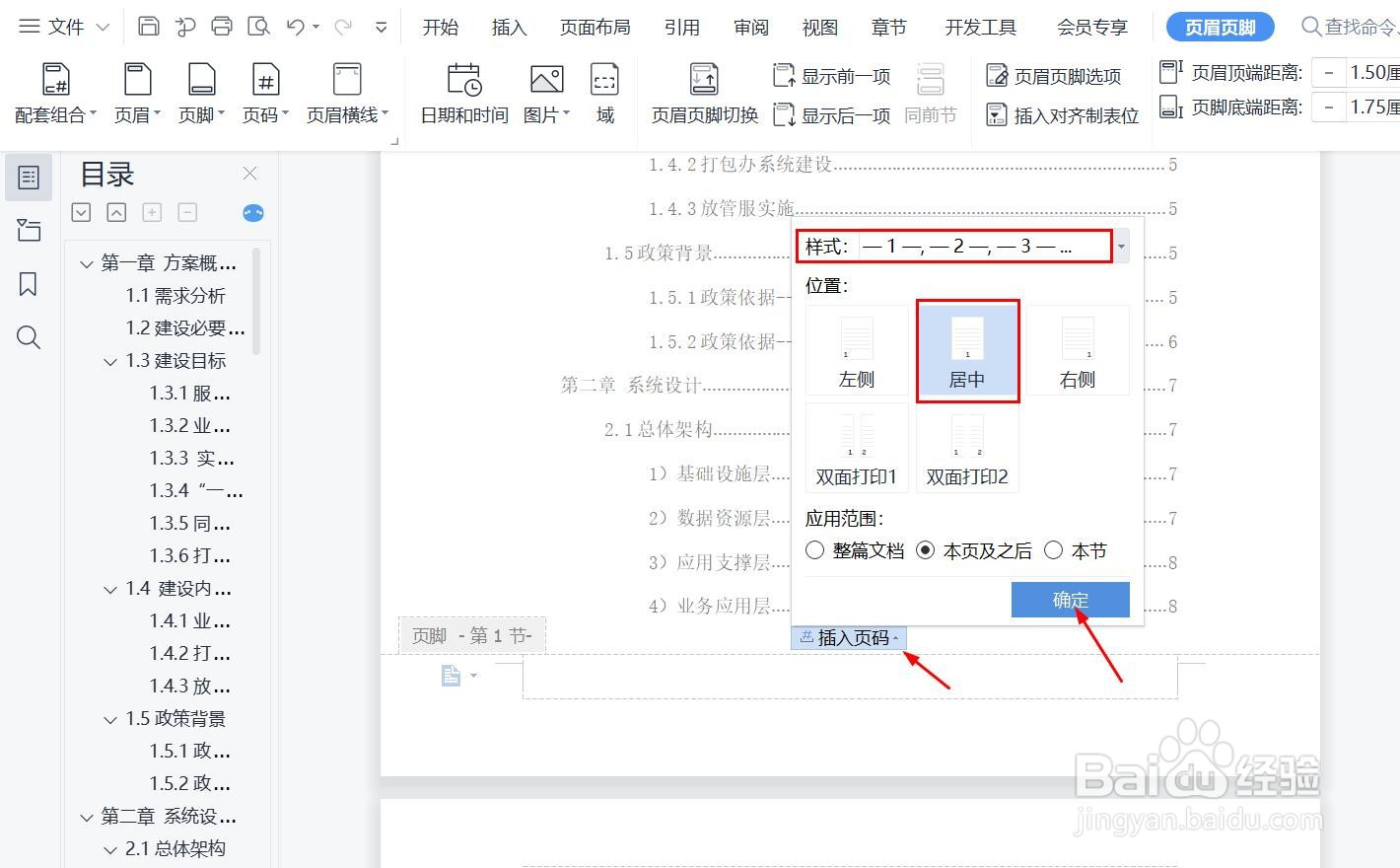The image size is (1400, 868).
Task: Select the 整篇文档 apply range option
Action: pos(814,549)
